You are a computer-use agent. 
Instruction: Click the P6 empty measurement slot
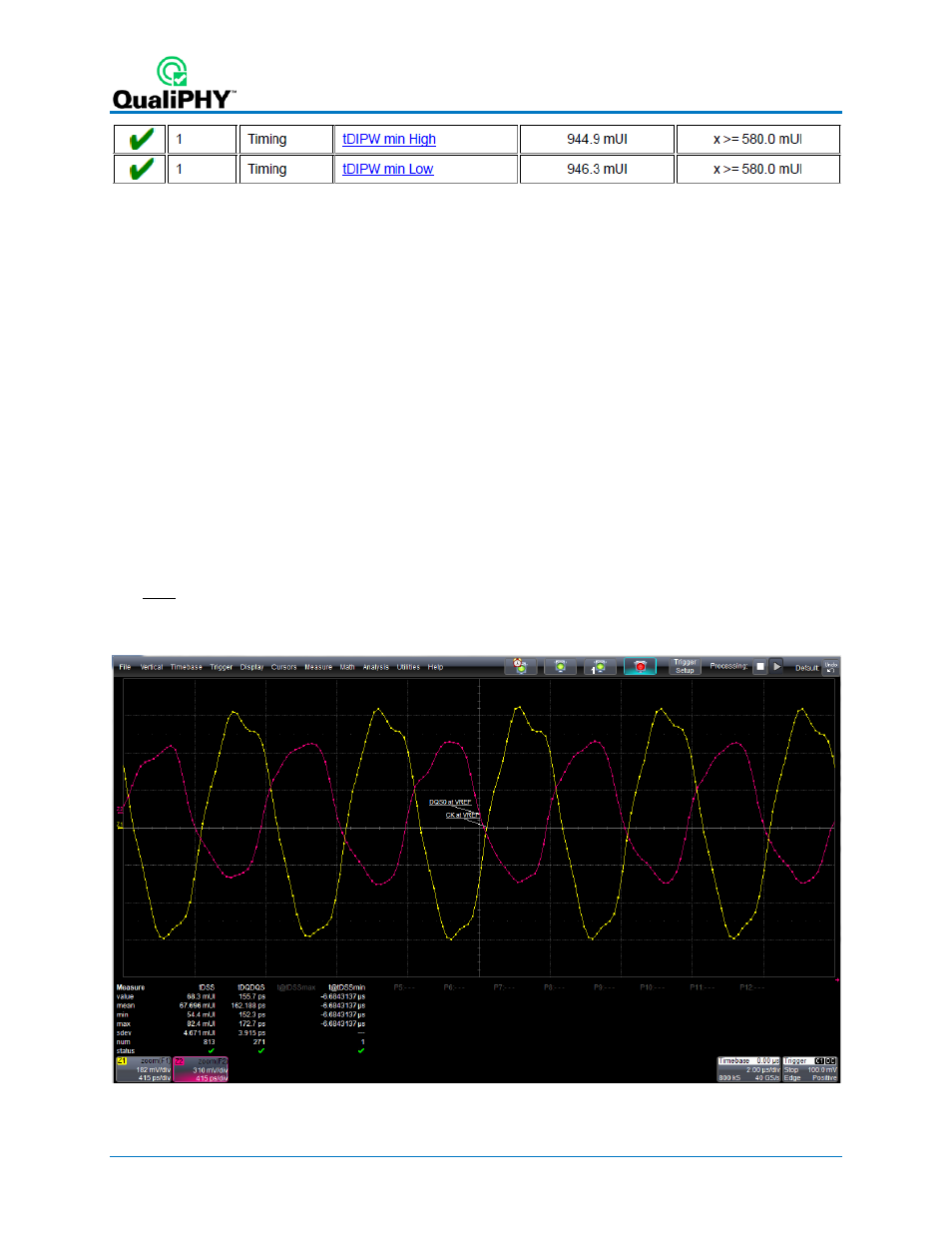pyautogui.click(x=454, y=987)
